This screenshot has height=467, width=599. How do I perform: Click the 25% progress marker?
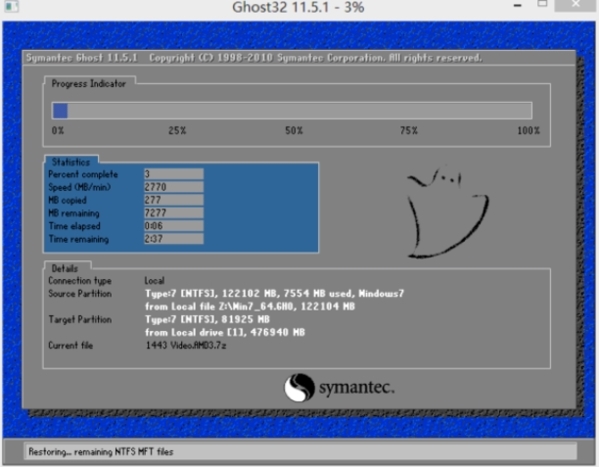click(x=177, y=131)
